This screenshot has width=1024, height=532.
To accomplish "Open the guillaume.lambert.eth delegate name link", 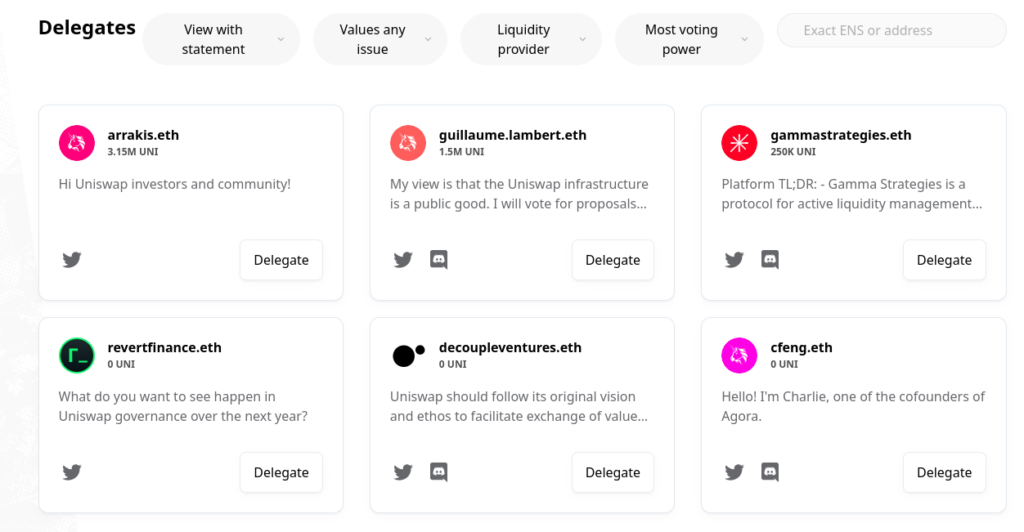I will (512, 135).
